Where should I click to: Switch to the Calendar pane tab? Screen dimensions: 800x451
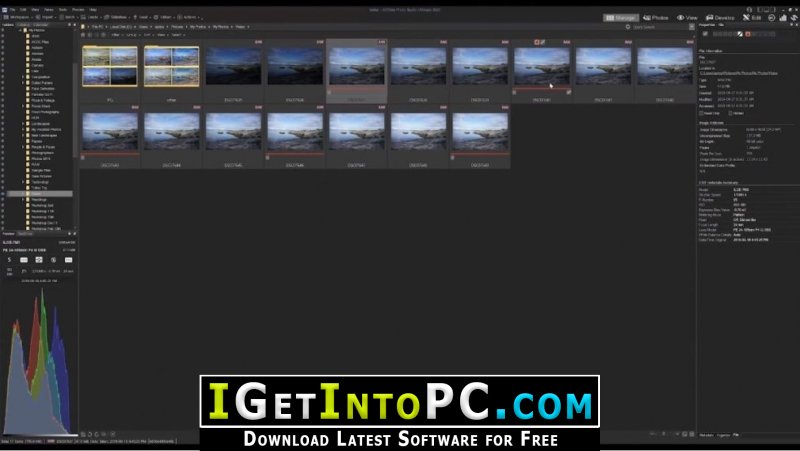pos(40,24)
